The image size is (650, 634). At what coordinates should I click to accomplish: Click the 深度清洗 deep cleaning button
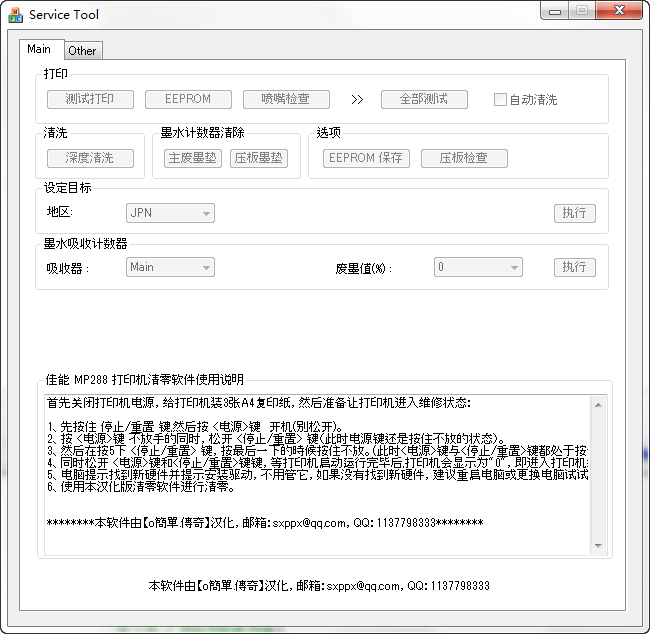pyautogui.click(x=90, y=158)
